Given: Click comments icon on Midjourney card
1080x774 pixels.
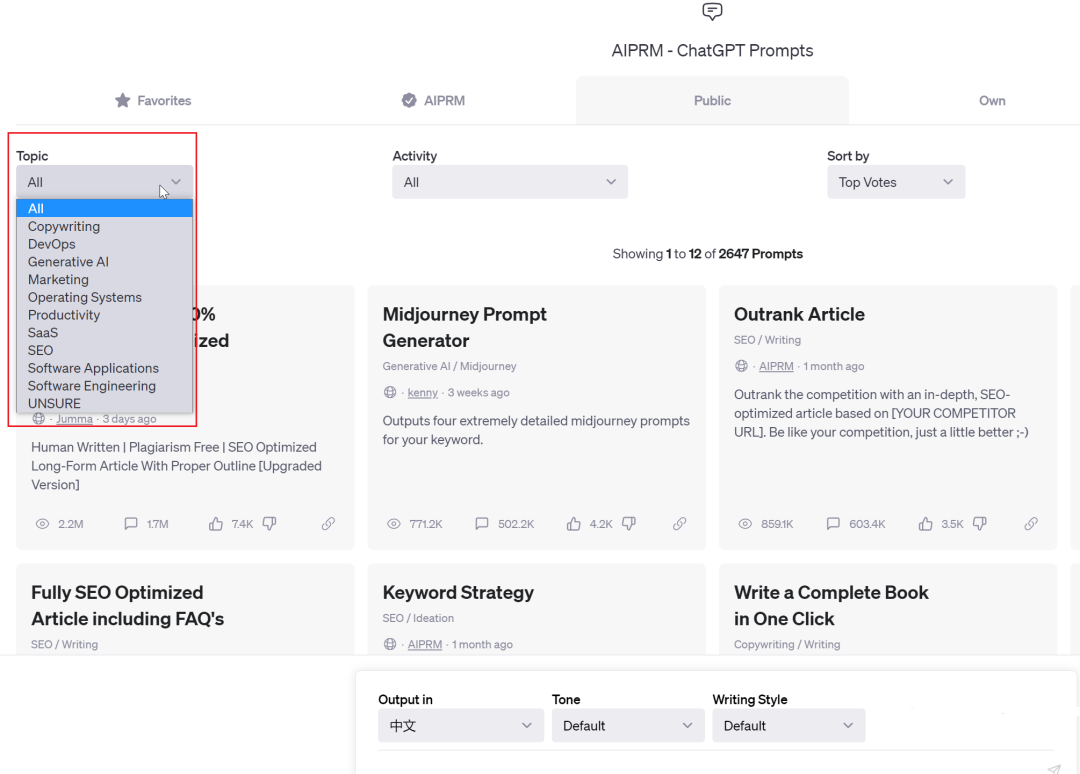Looking at the screenshot, I should tap(481, 524).
